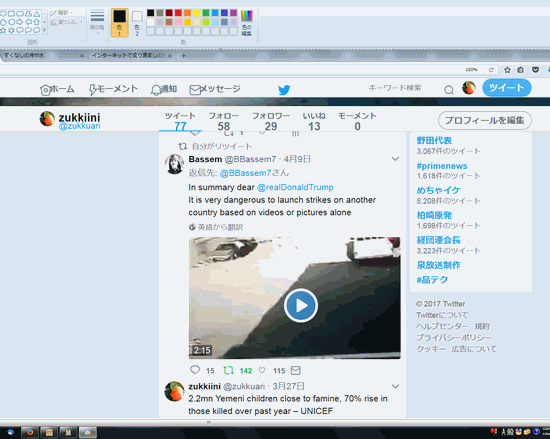Image resolution: width=550 pixels, height=439 pixels.
Task: Select モーメント 0 tab
Action: click(357, 121)
